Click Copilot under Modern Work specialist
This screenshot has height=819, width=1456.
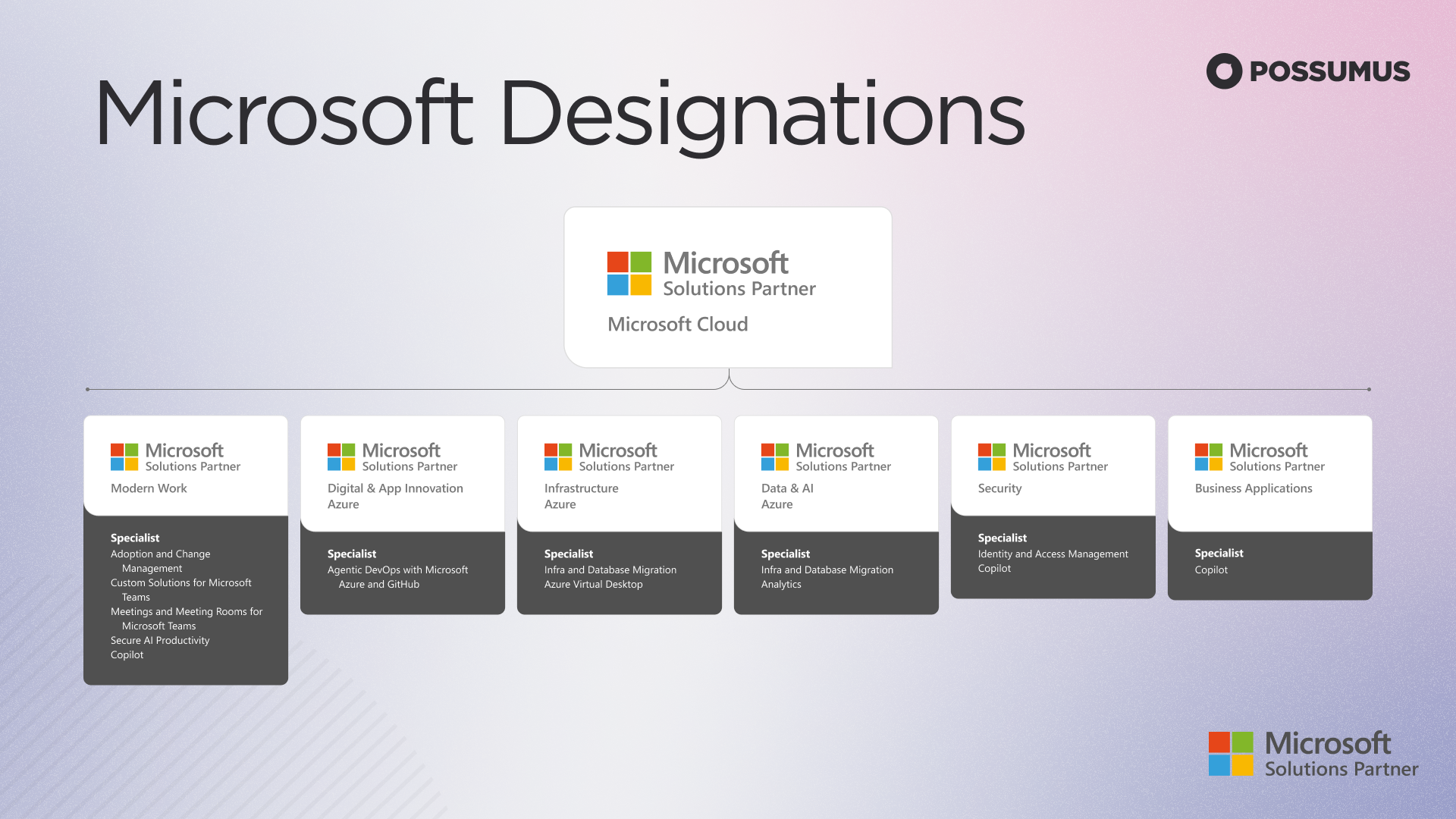coord(127,655)
